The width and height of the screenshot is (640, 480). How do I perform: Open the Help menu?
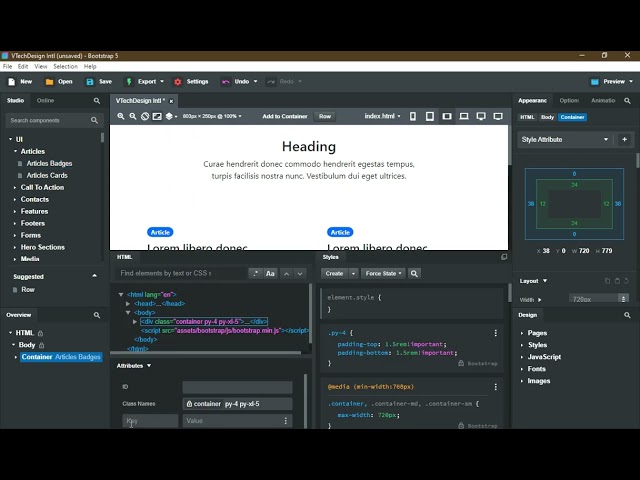(90, 67)
